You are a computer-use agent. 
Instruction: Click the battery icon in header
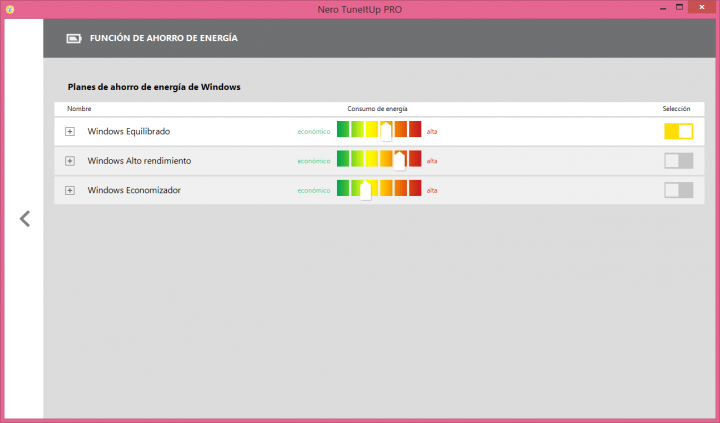pyautogui.click(x=73, y=39)
